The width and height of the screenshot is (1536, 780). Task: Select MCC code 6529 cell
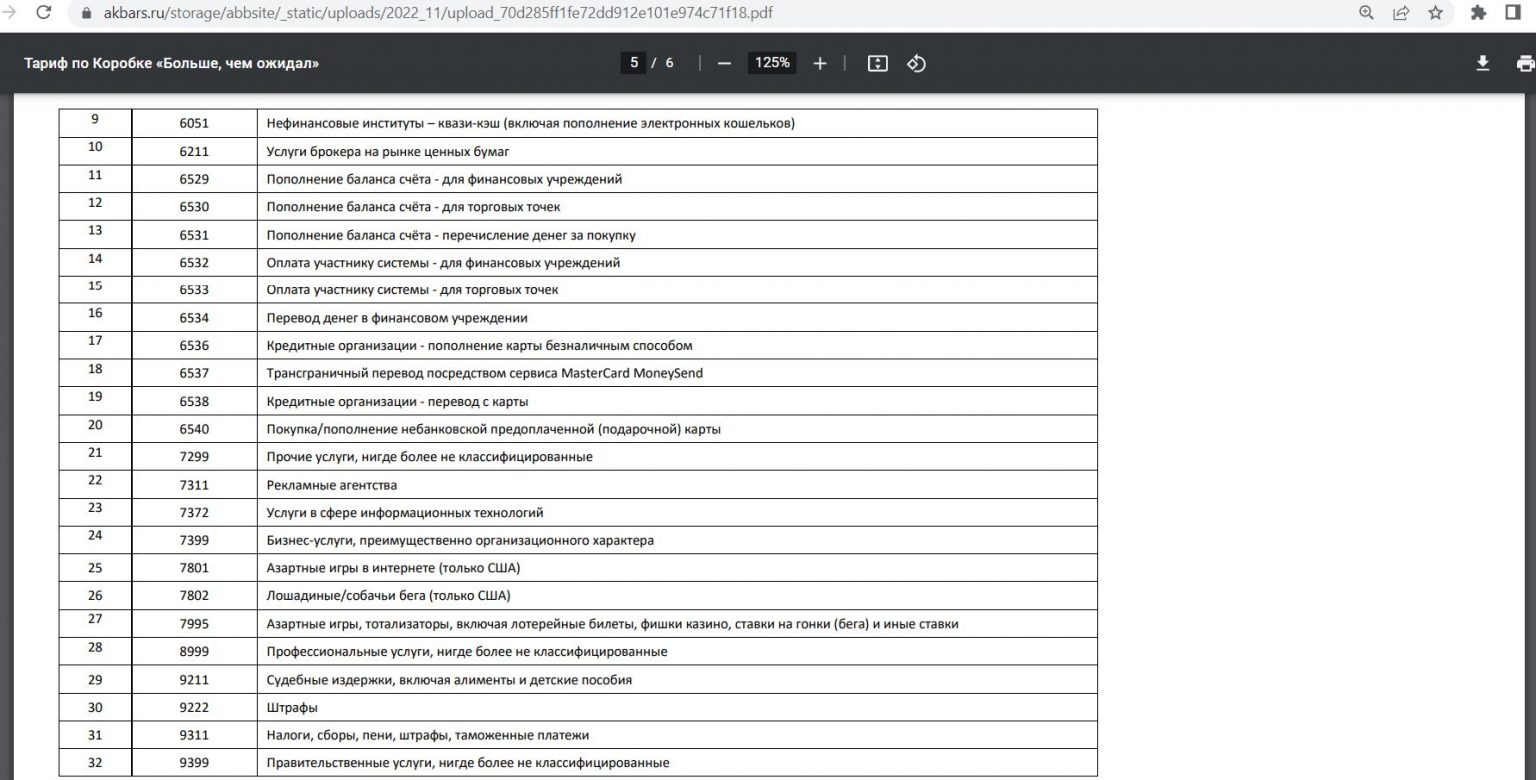pos(194,179)
